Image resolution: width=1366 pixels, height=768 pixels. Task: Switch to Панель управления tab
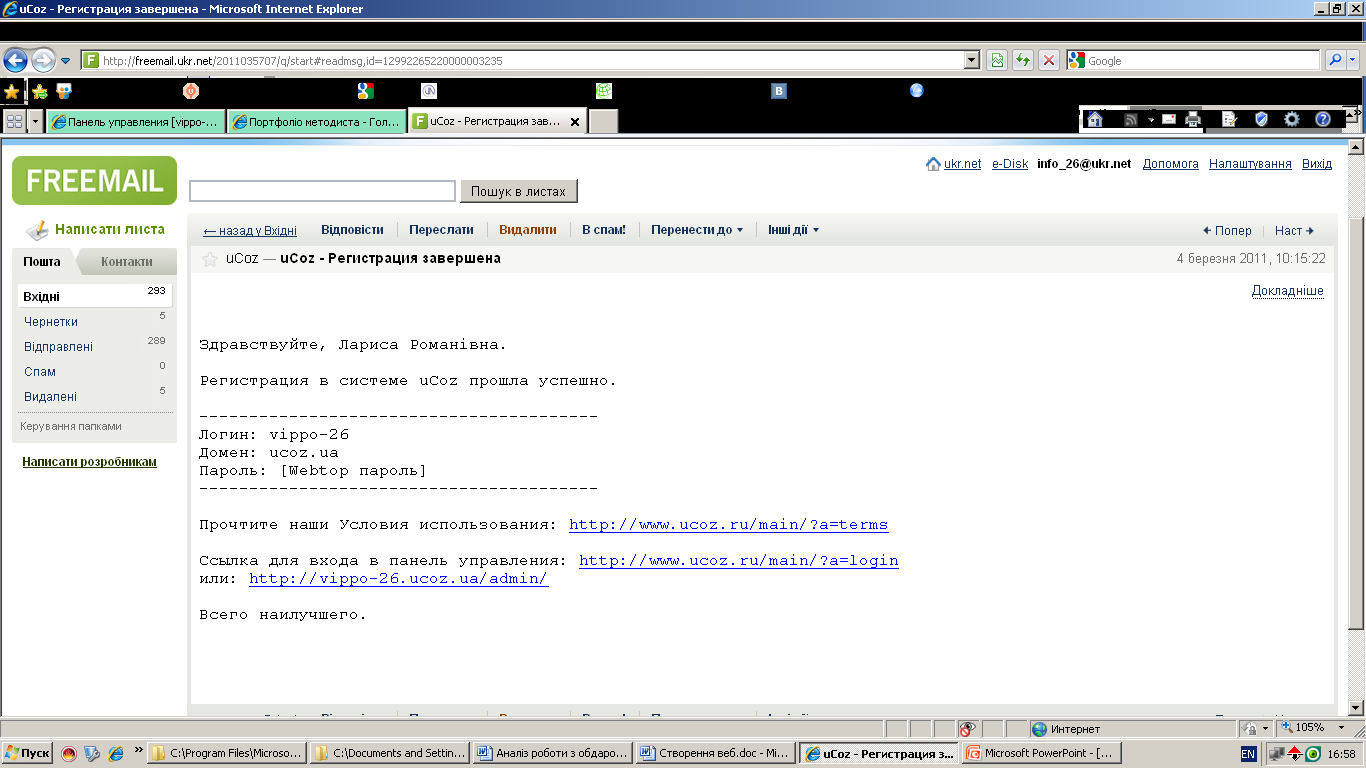point(136,122)
